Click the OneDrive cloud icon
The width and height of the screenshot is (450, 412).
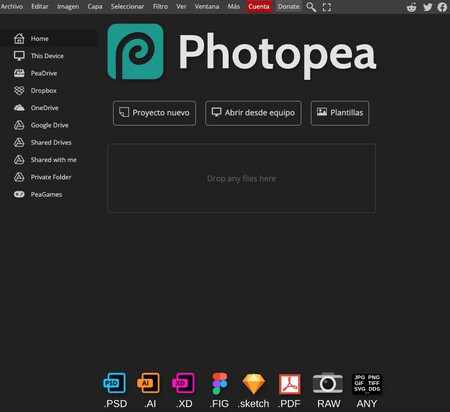pyautogui.click(x=19, y=108)
